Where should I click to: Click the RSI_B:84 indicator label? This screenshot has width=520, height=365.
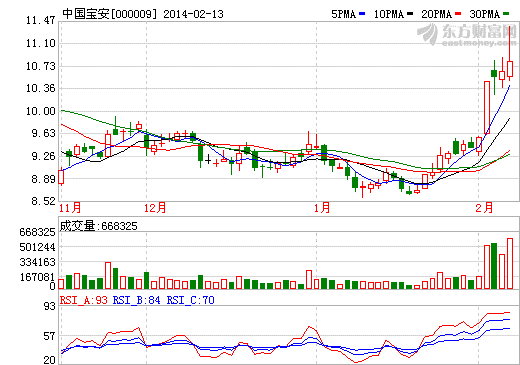pos(136,300)
